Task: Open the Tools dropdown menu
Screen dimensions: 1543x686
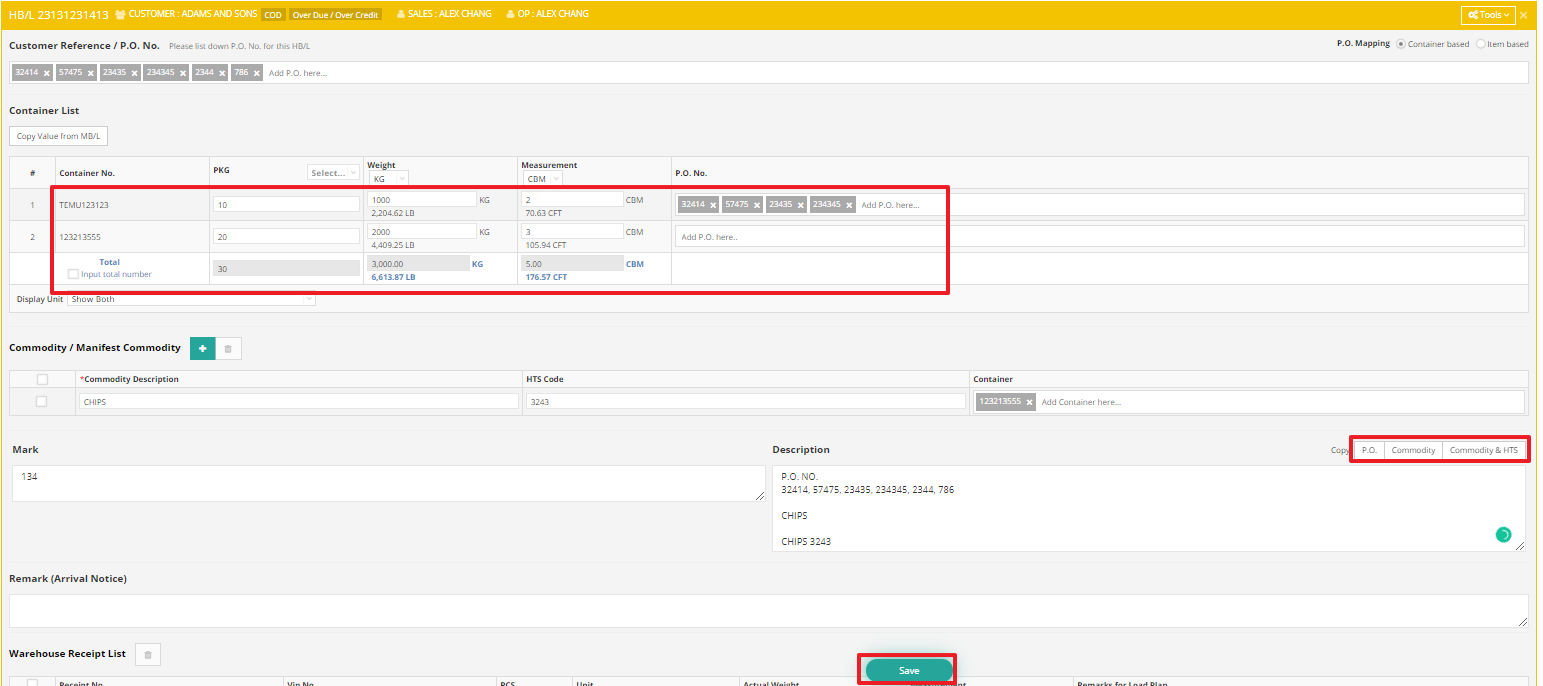Action: pyautogui.click(x=1488, y=15)
